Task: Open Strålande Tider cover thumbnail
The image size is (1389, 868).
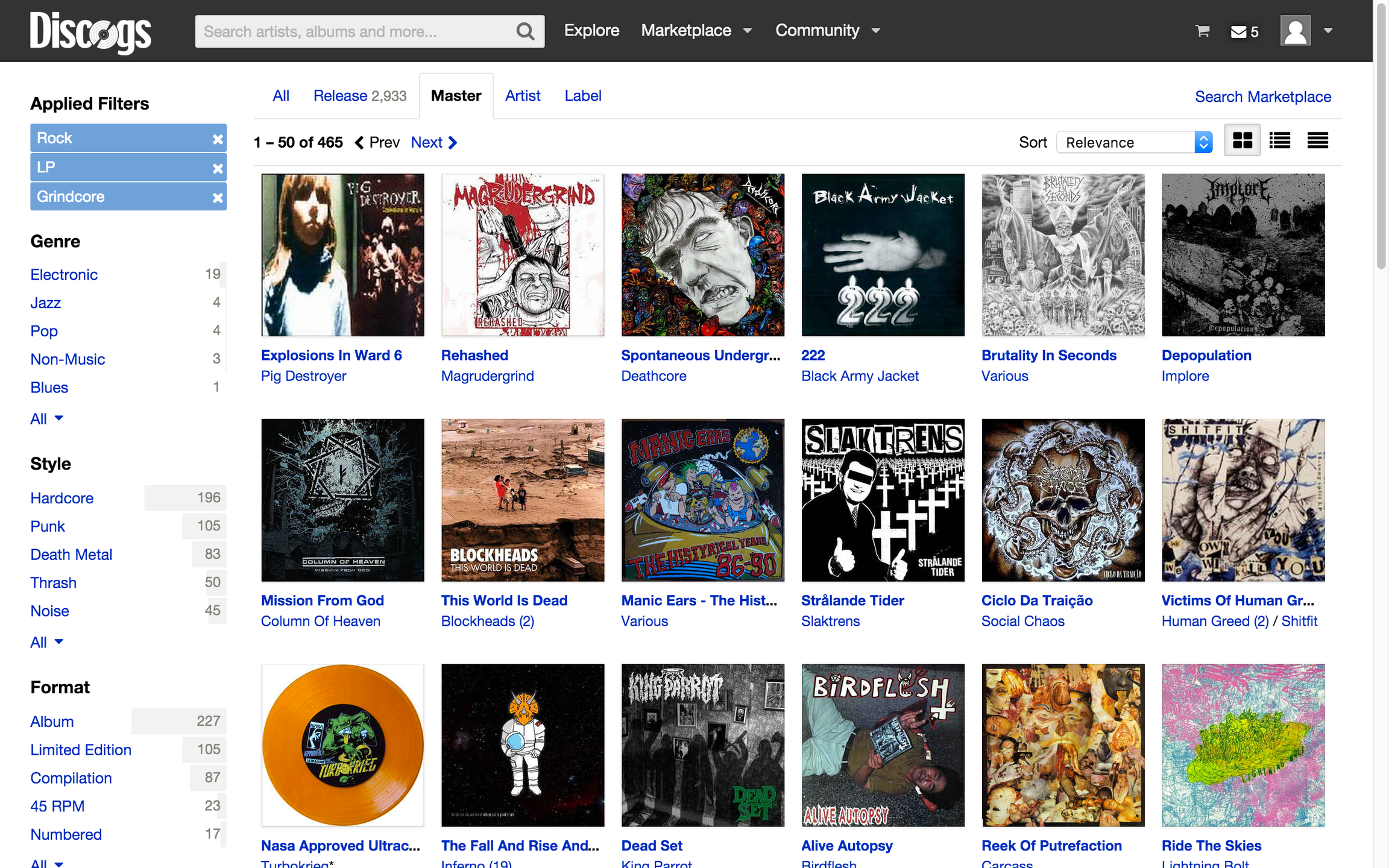Action: (x=883, y=500)
